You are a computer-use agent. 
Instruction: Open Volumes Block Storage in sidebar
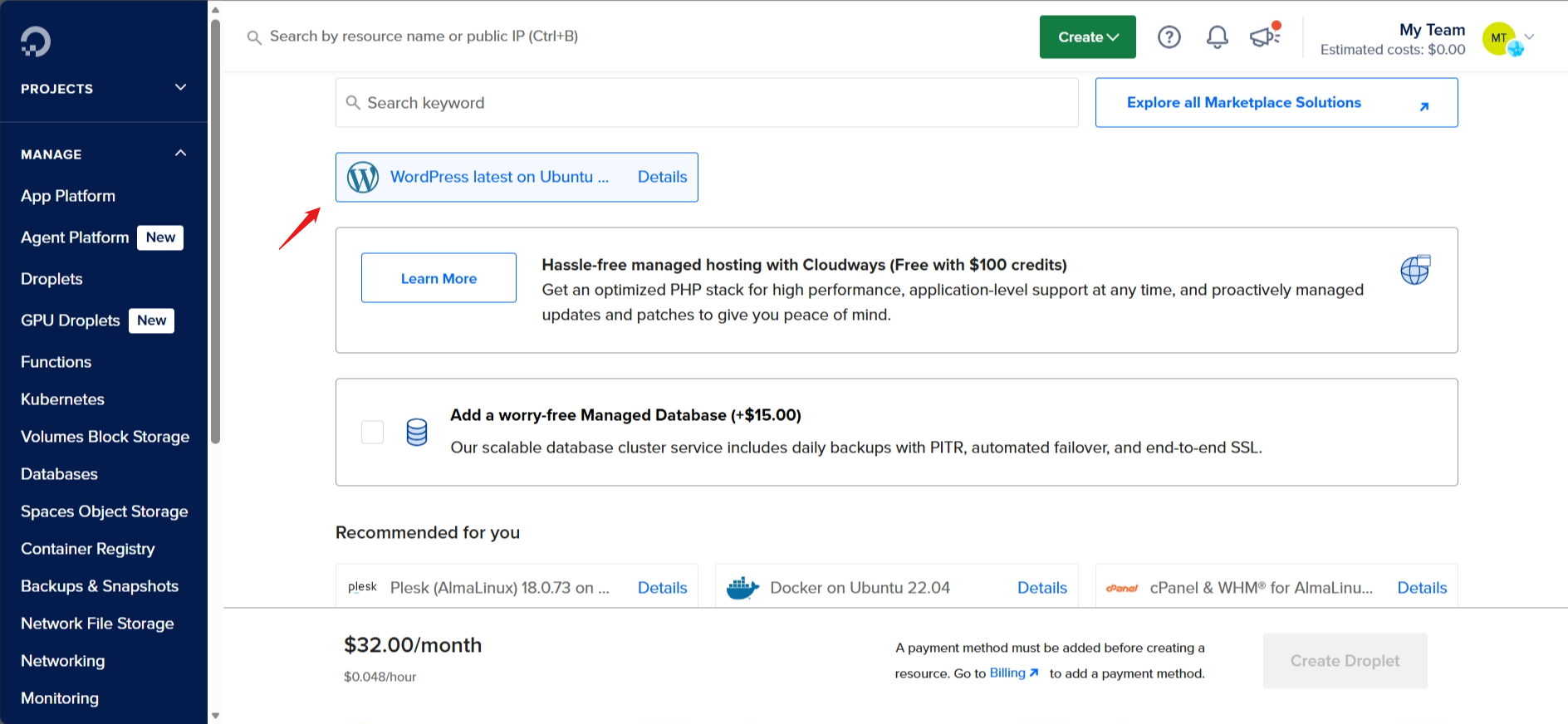click(x=105, y=437)
